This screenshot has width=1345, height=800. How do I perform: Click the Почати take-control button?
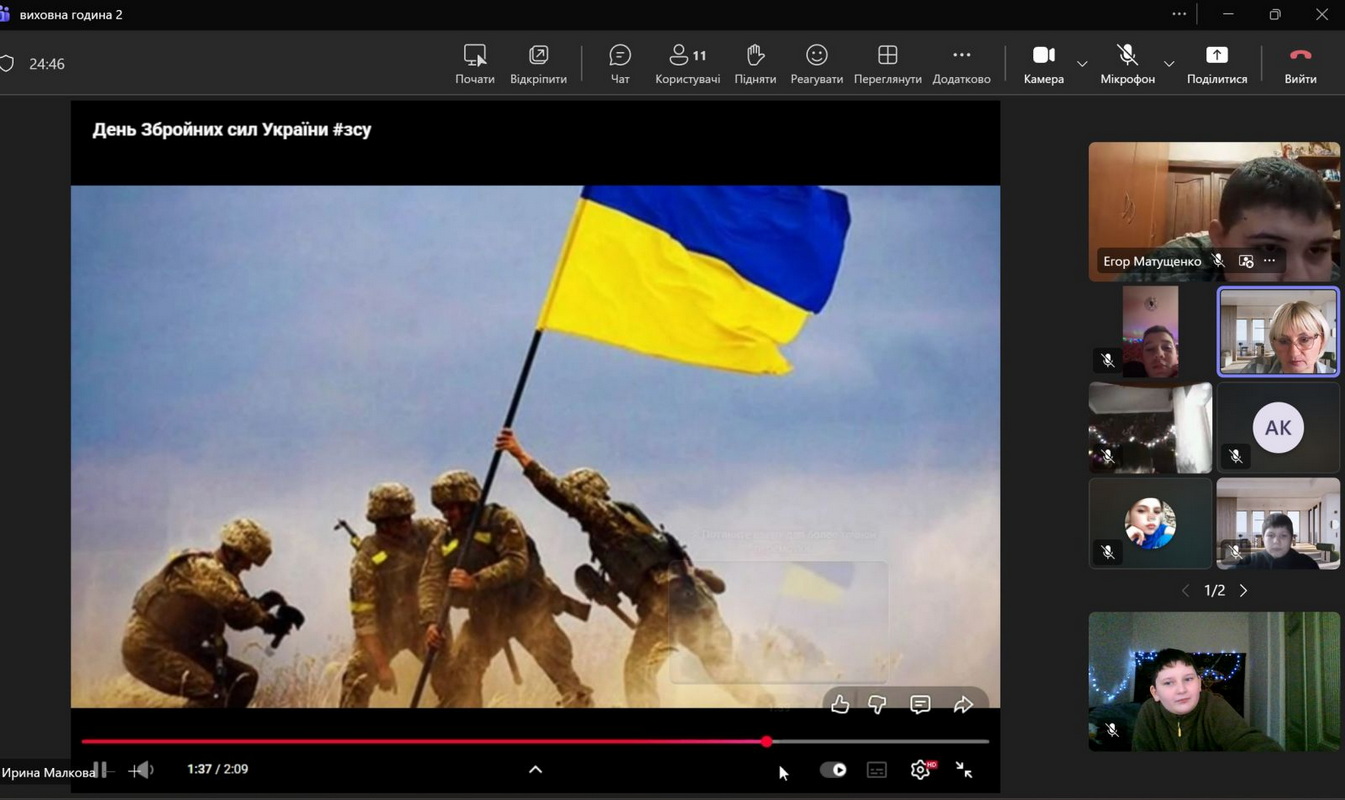(475, 64)
